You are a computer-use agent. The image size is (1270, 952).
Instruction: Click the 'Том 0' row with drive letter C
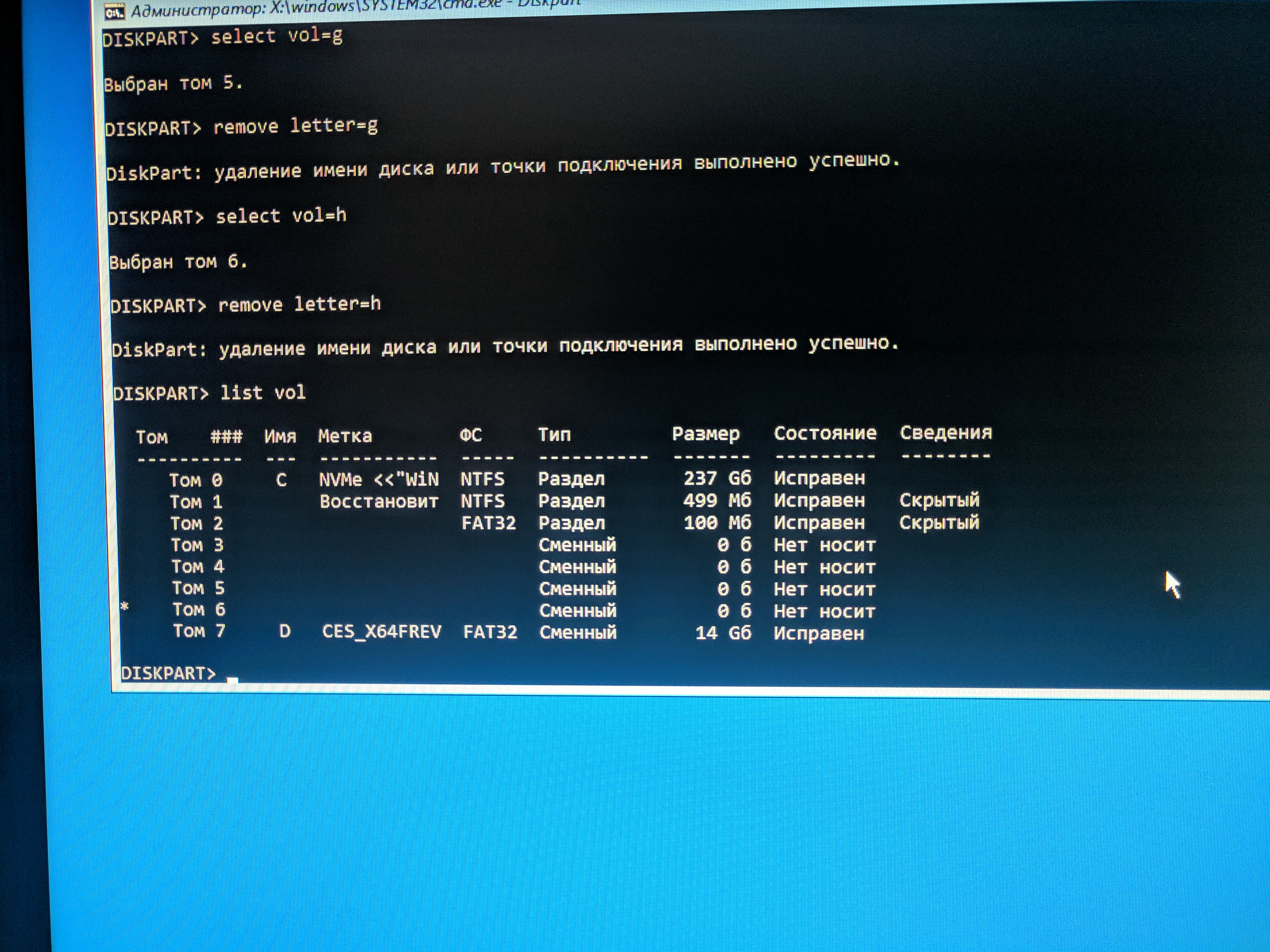(x=195, y=480)
